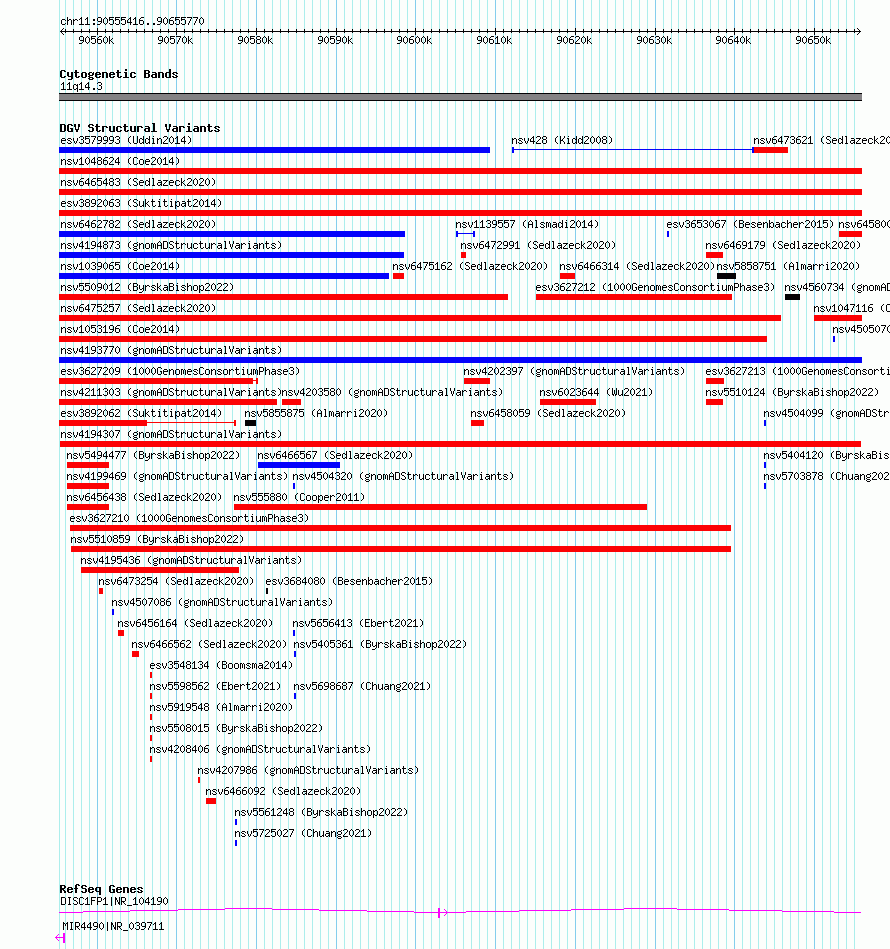Screen dimensions: 890x949
Task: Open nsv6475257 (Sedlazeck2020) label
Action: [138, 309]
